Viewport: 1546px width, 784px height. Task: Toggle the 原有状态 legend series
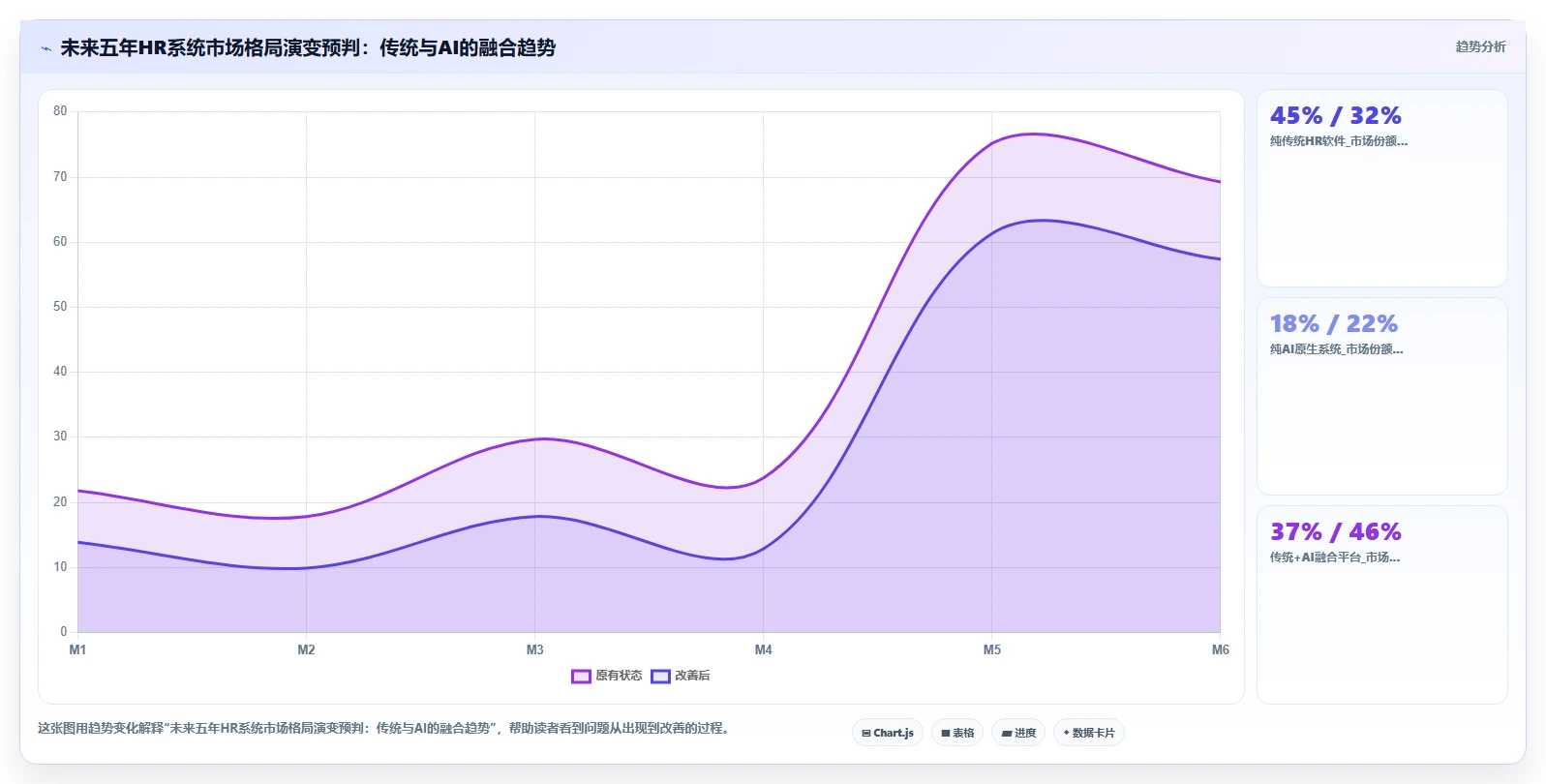[x=607, y=676]
